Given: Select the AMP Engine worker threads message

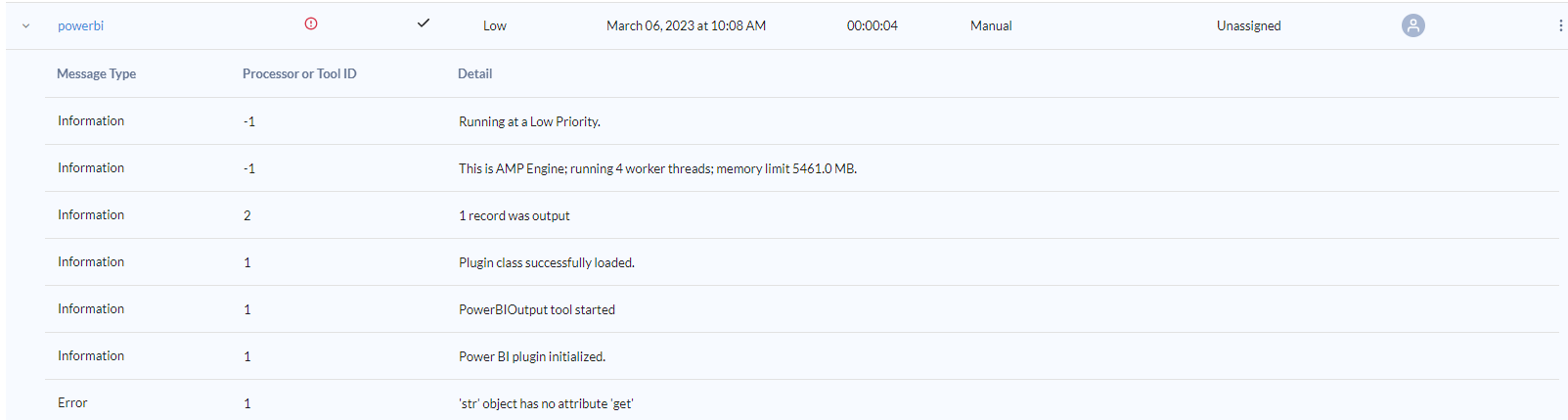Looking at the screenshot, I should click(657, 168).
